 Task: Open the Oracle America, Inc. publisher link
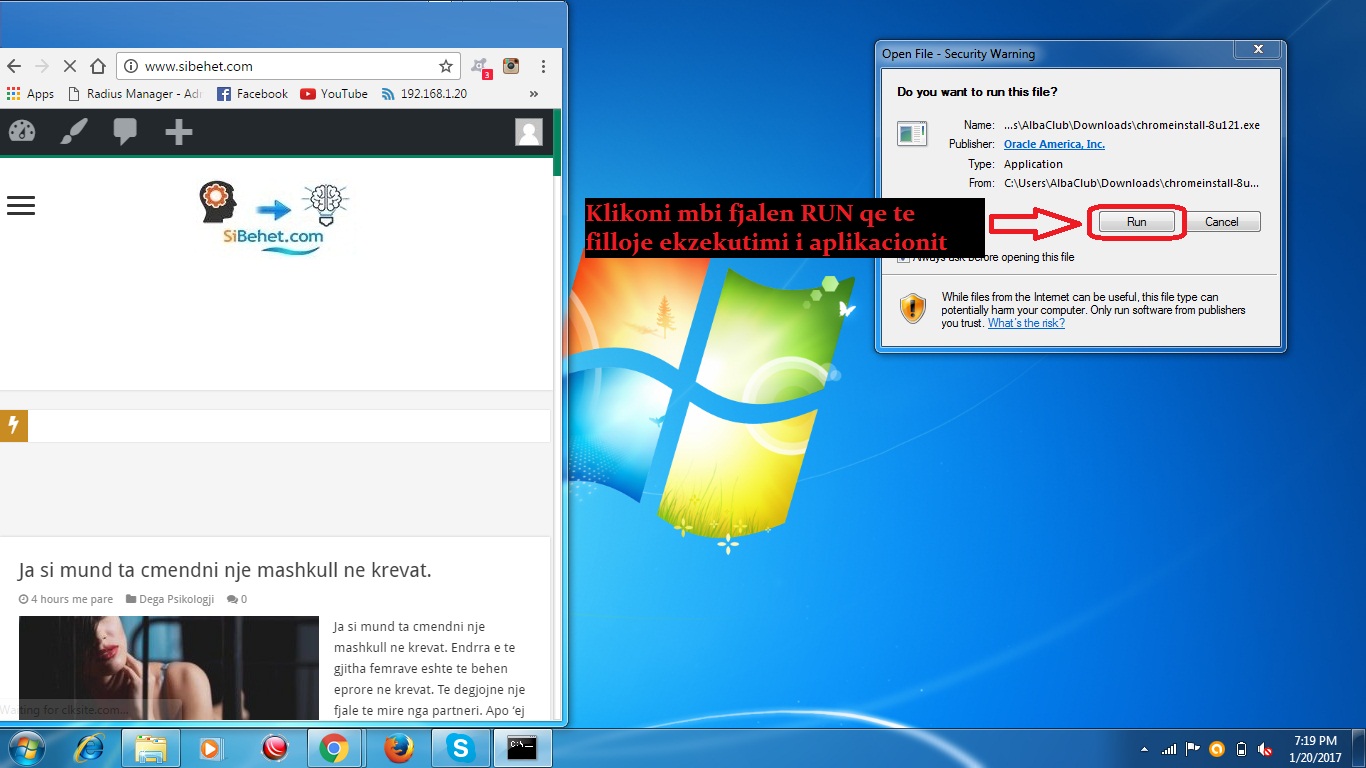click(x=1054, y=144)
